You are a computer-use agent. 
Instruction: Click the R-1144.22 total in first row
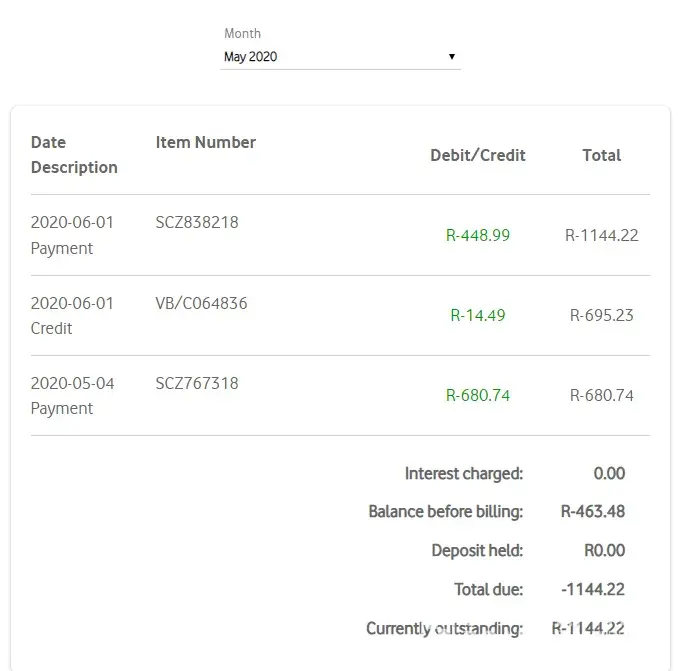[602, 236]
